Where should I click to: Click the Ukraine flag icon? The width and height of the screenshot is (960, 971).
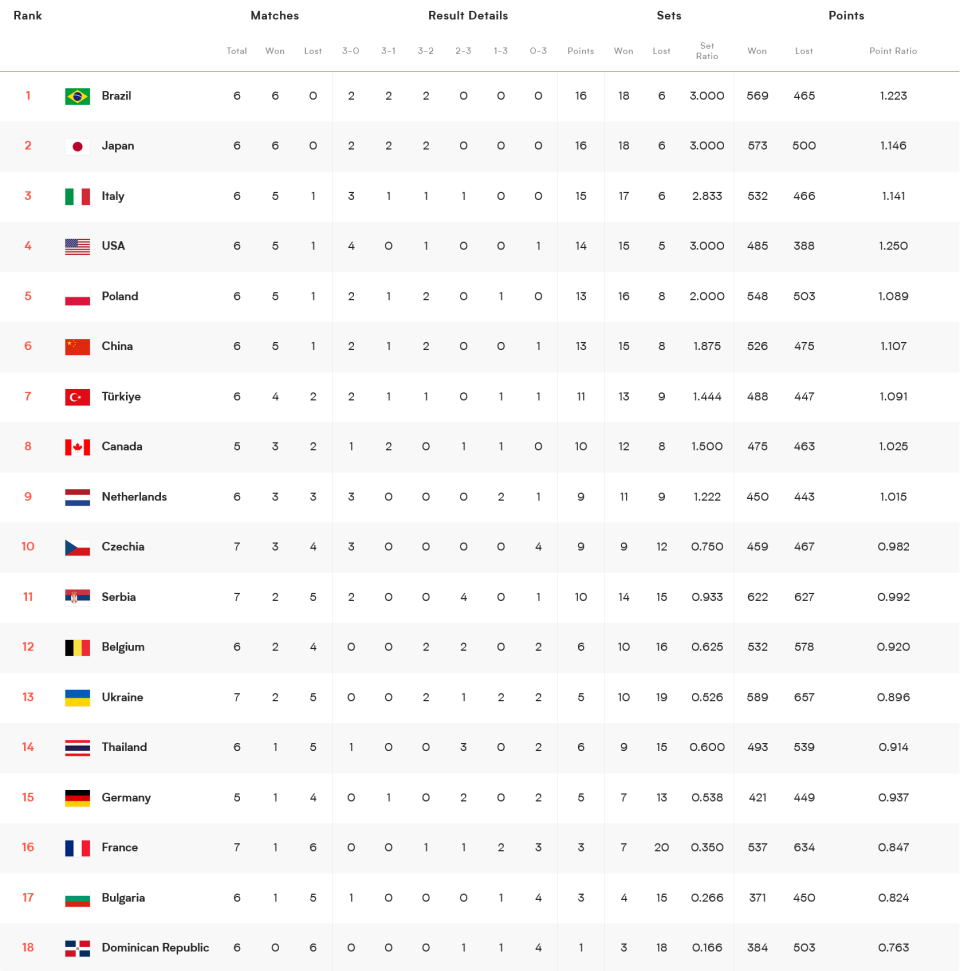coord(77,698)
